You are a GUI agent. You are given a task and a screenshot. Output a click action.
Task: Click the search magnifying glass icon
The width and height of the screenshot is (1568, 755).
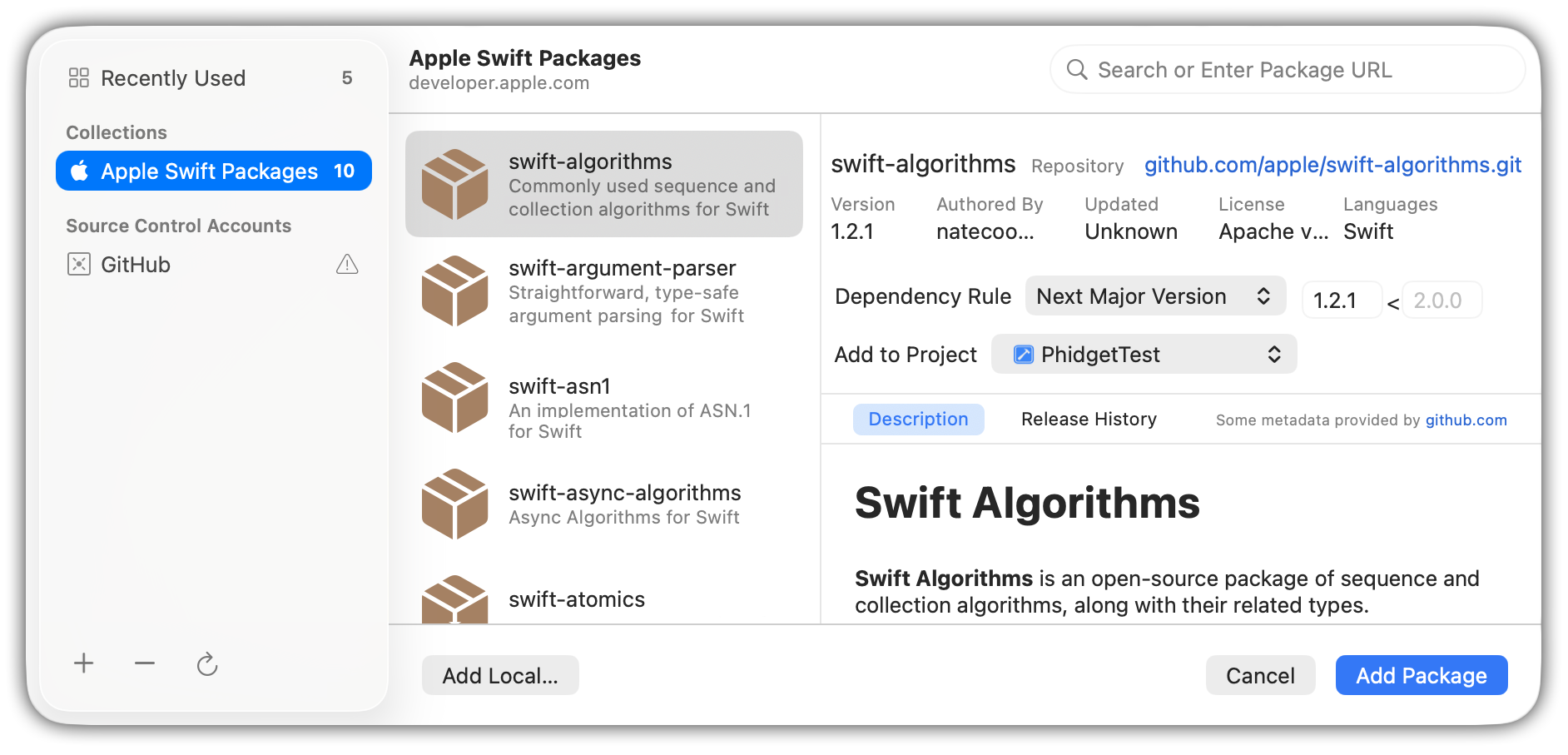[x=1077, y=70]
